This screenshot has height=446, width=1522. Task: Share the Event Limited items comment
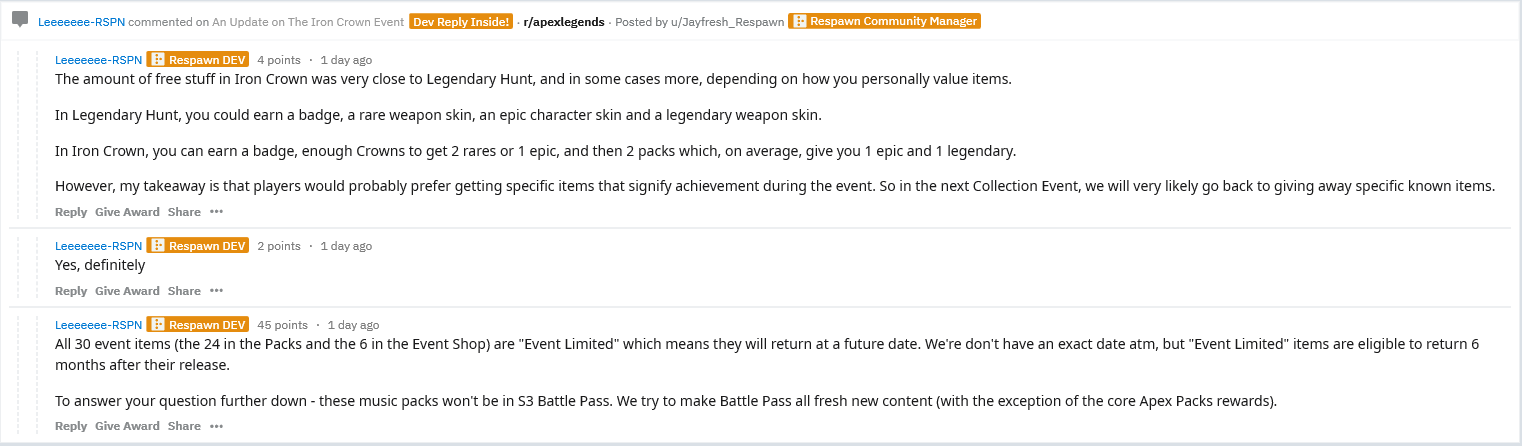[184, 426]
